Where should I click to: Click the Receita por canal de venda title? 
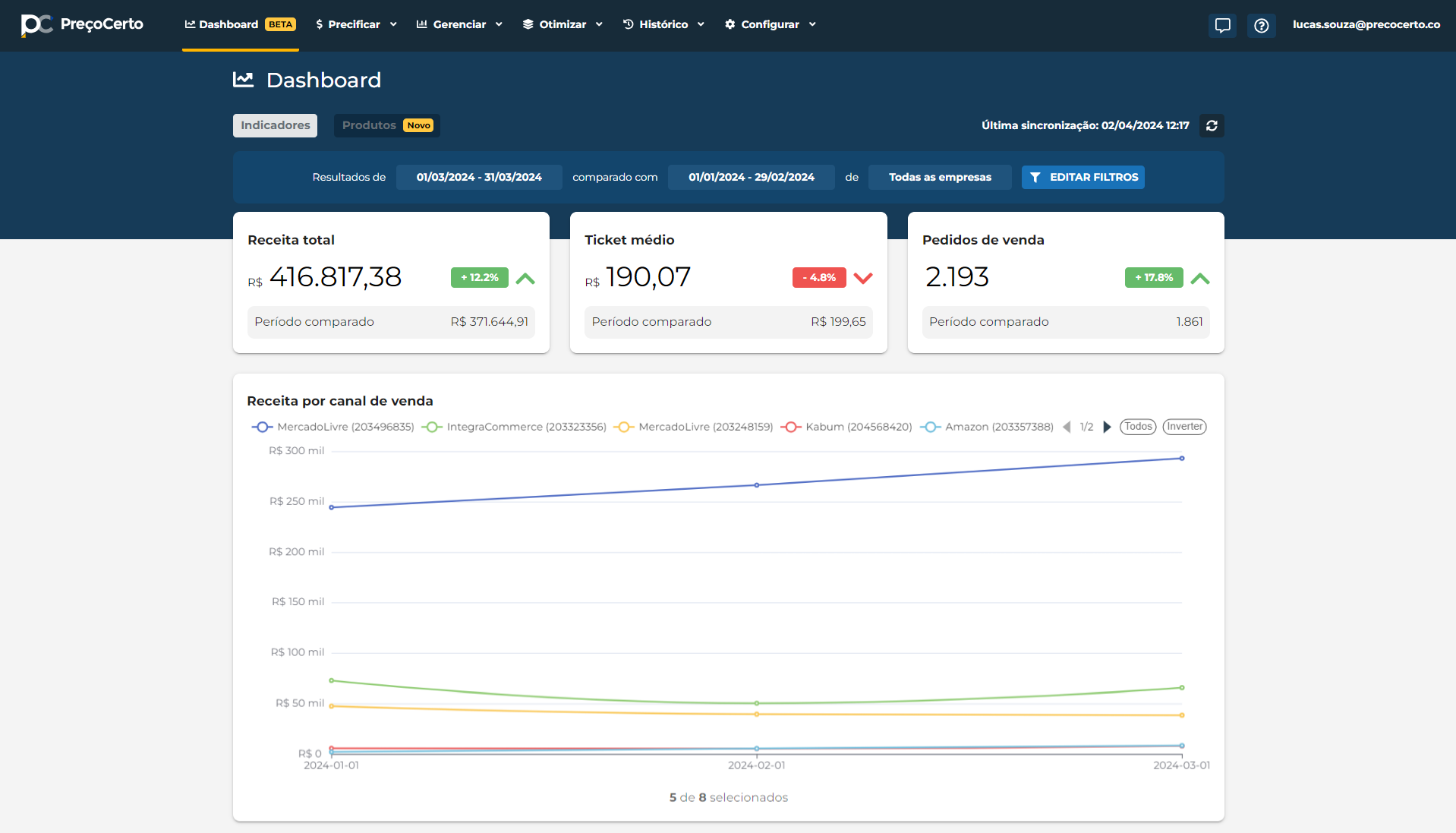pos(340,401)
